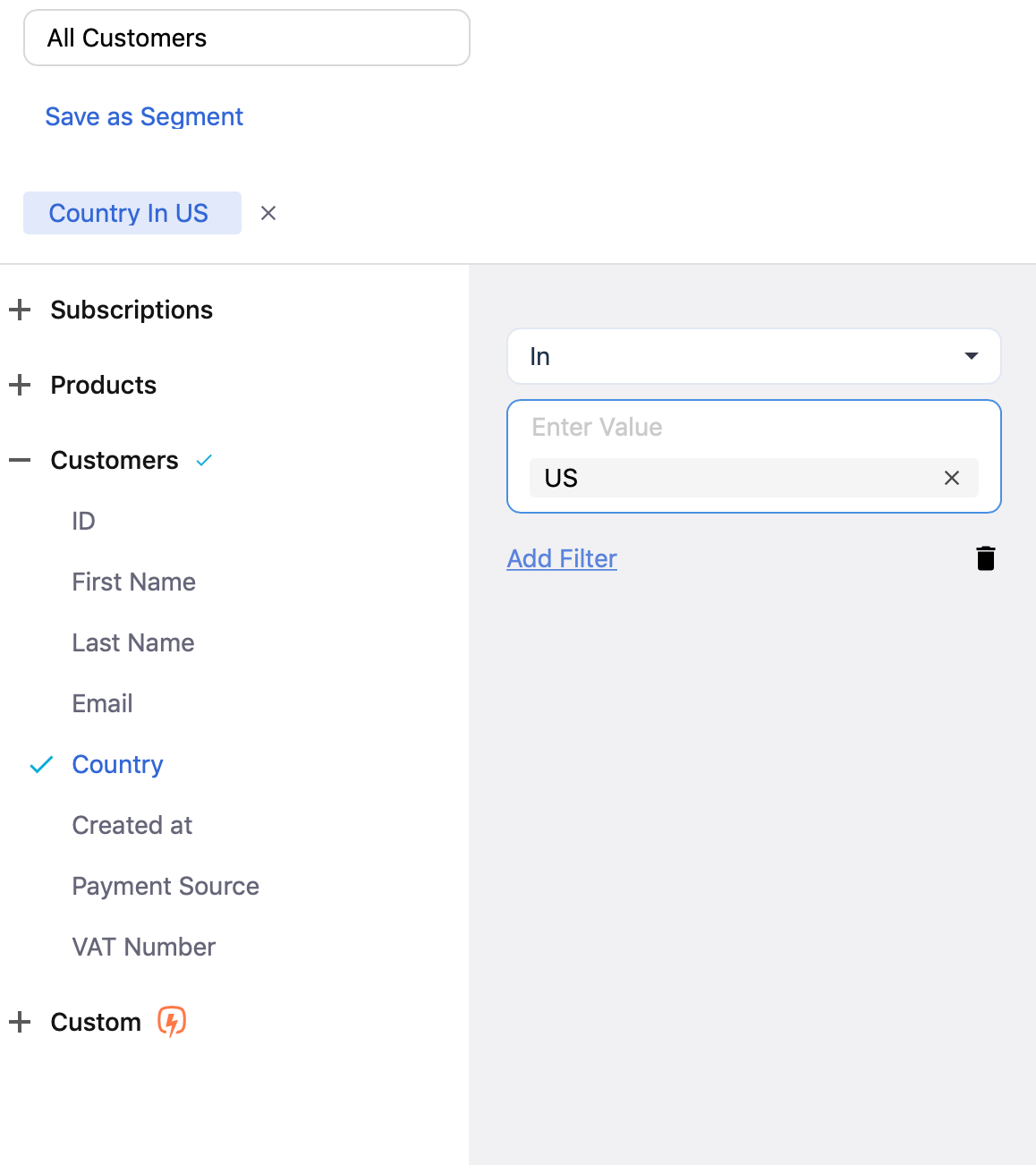
Task: Select the First Name field
Action: pos(133,582)
